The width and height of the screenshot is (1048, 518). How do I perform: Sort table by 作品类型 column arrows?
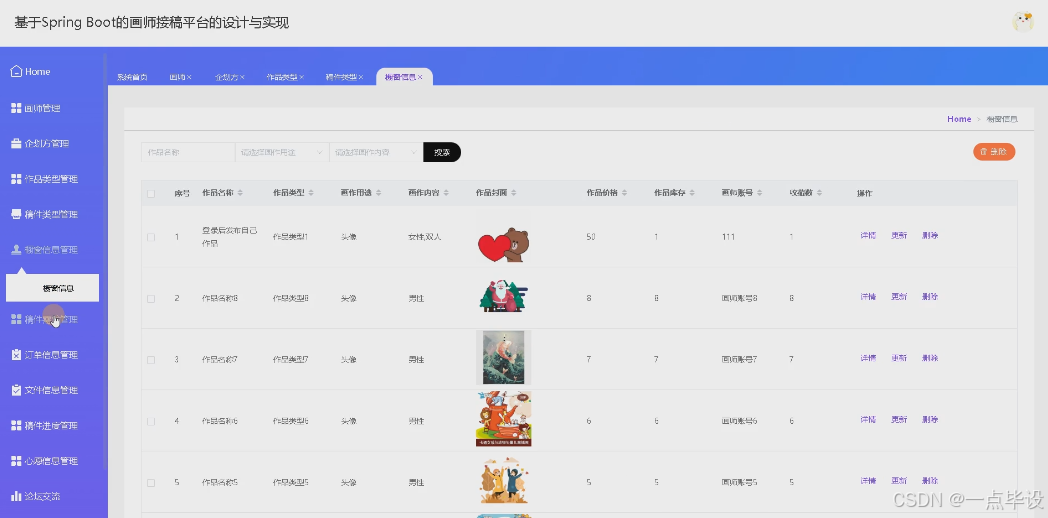(x=310, y=192)
